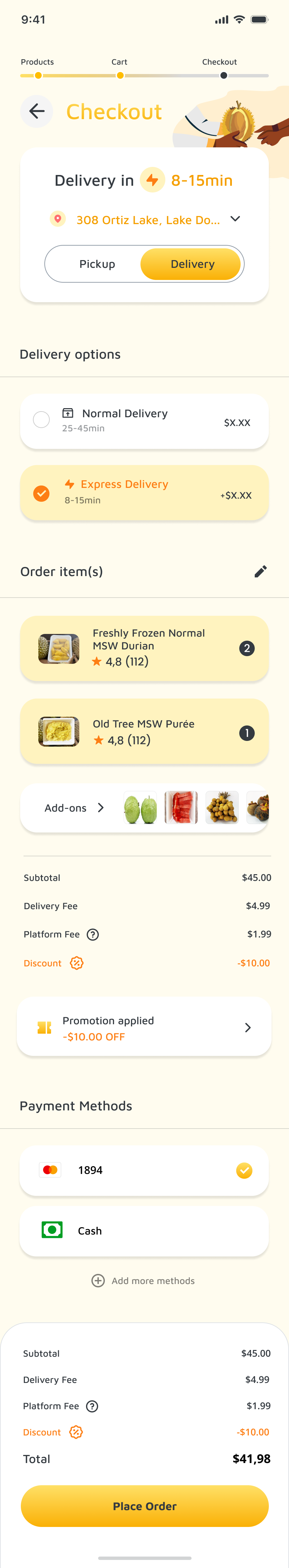Select the Delivery tab
The width and height of the screenshot is (289, 1568).
(x=192, y=264)
